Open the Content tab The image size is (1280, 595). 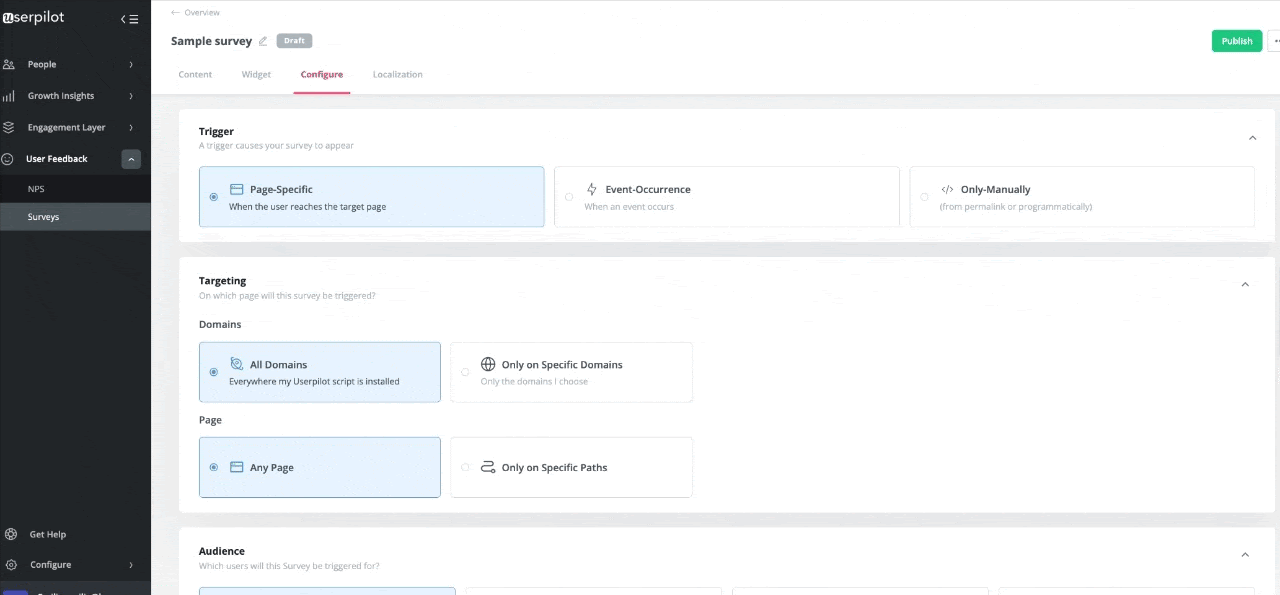(x=195, y=74)
